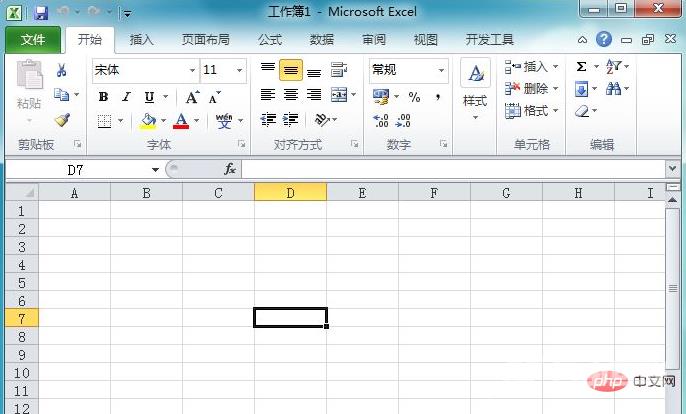The width and height of the screenshot is (686, 414).
Task: Open the font name 宋体 dropdown
Action: click(192, 70)
